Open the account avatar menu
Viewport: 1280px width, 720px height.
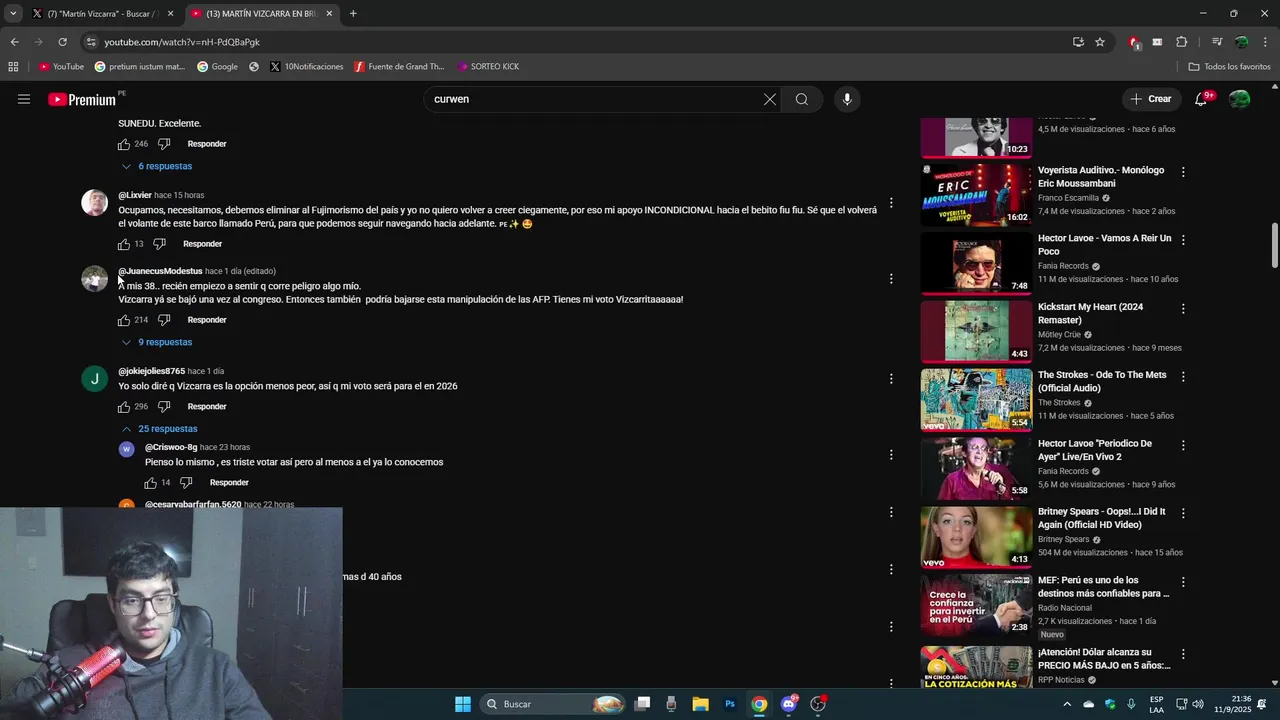click(1240, 99)
